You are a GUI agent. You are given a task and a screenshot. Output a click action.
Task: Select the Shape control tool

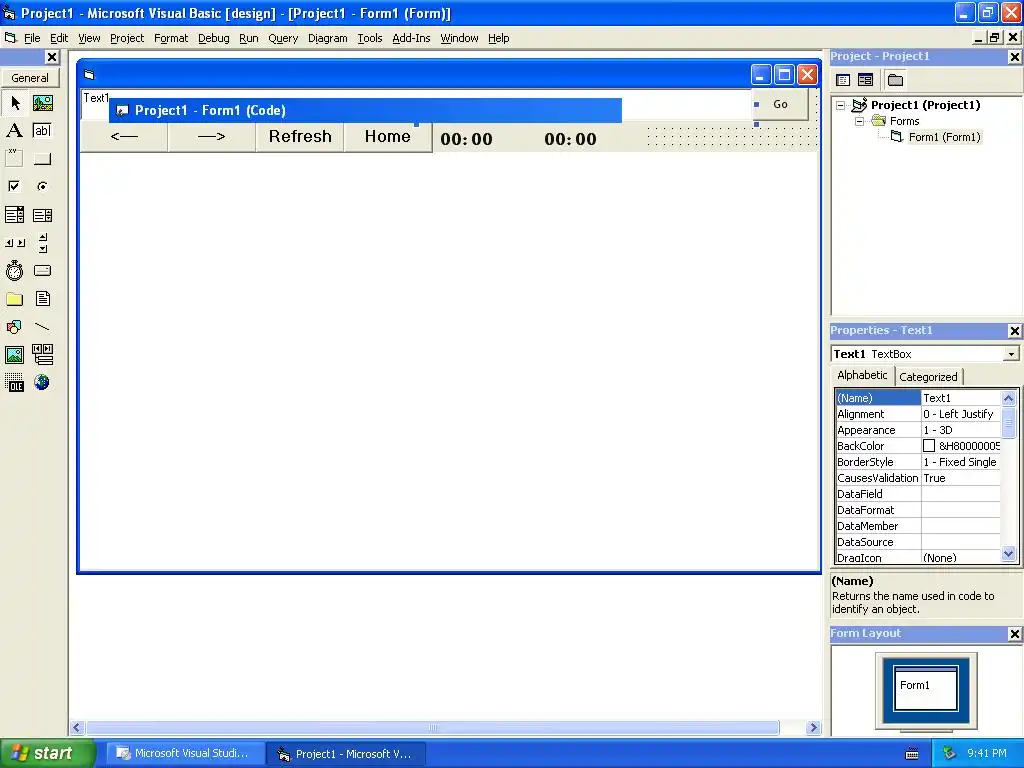pyautogui.click(x=14, y=327)
